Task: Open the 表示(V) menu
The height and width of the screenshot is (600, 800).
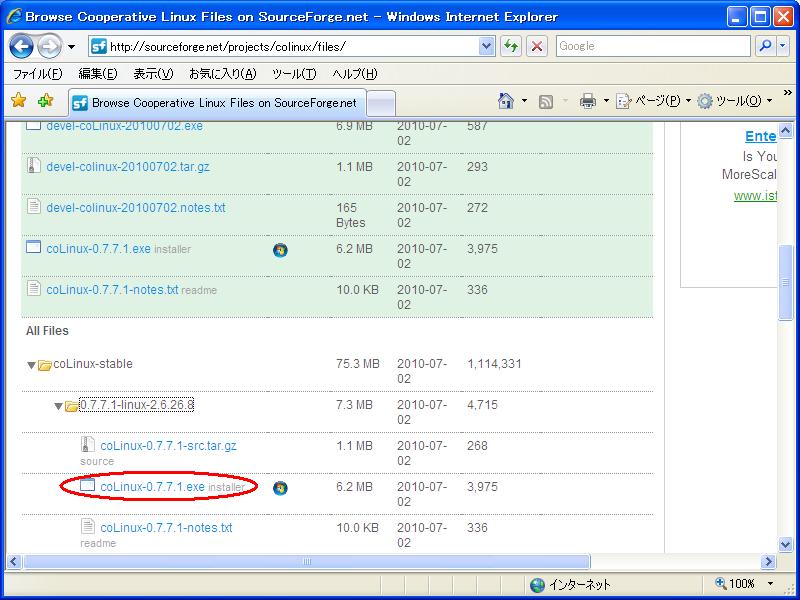Action: (153, 74)
